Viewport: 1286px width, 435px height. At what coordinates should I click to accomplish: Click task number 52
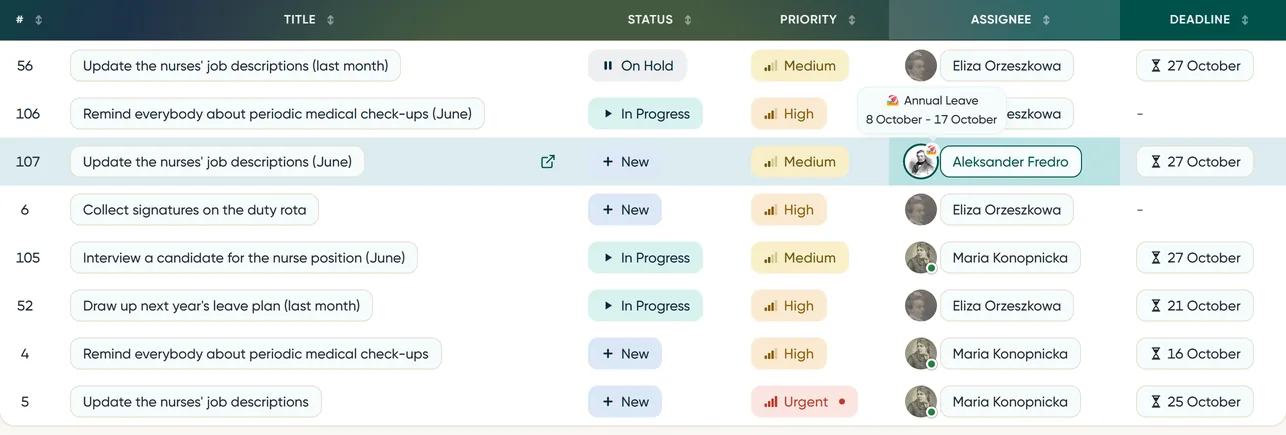[25, 306]
